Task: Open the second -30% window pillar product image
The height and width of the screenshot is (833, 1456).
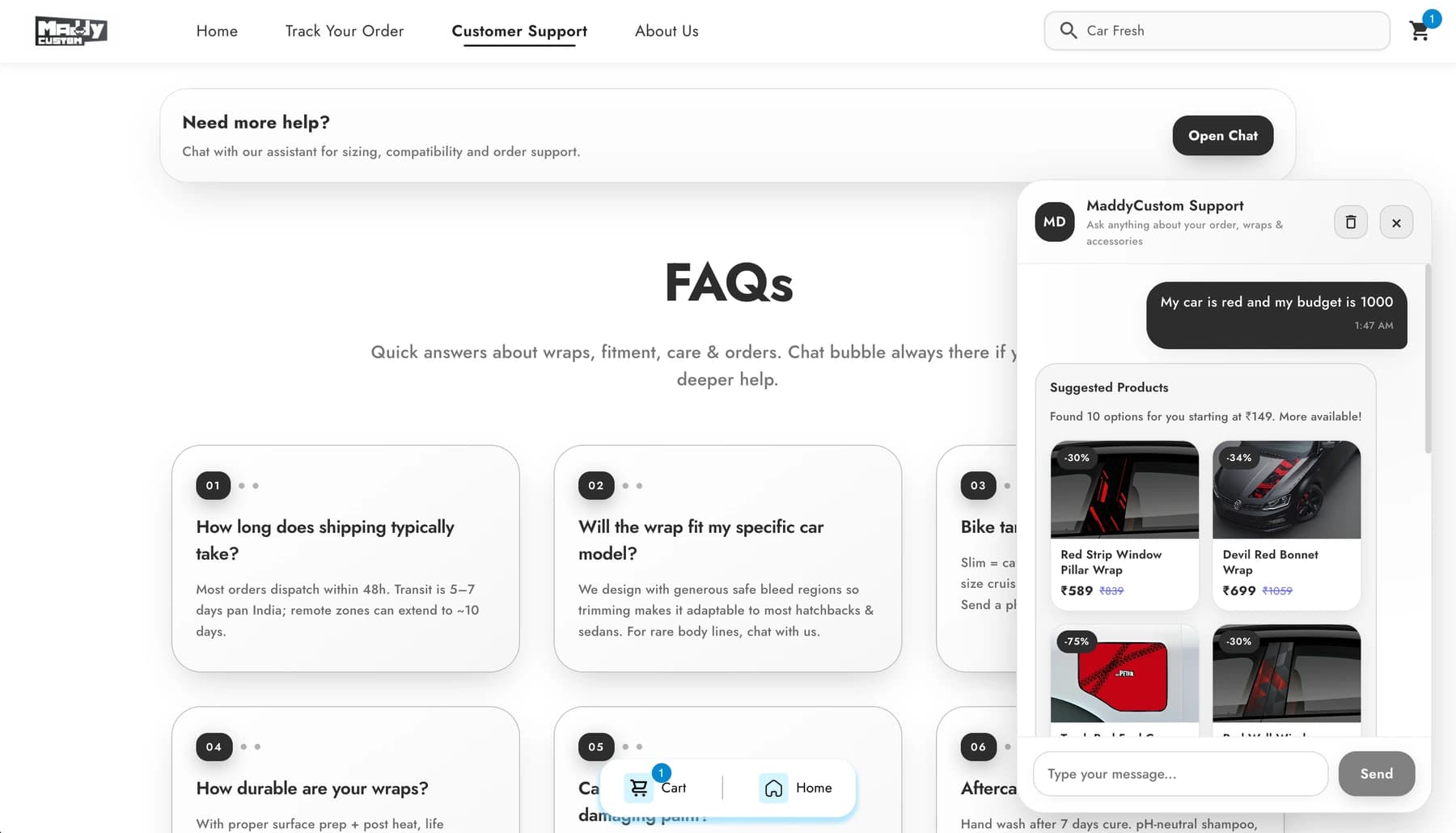Action: pyautogui.click(x=1287, y=673)
